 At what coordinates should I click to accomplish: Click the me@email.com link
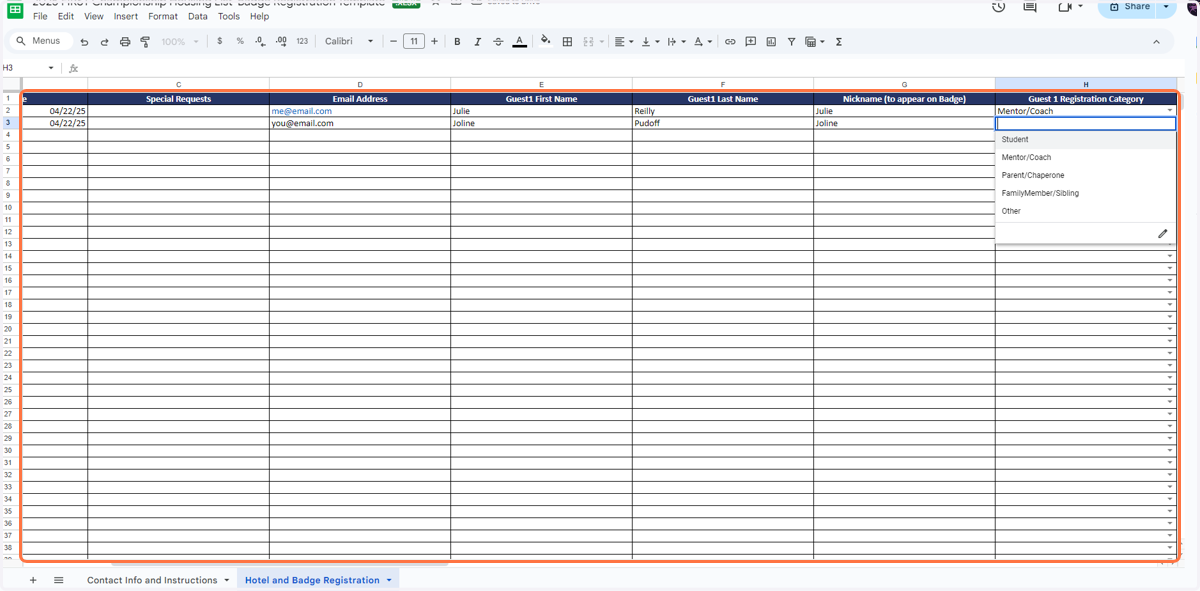coord(301,111)
